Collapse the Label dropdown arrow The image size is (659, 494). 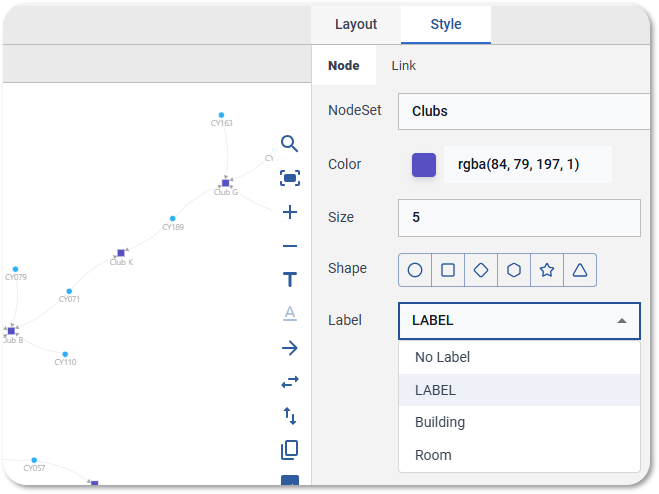click(x=622, y=321)
